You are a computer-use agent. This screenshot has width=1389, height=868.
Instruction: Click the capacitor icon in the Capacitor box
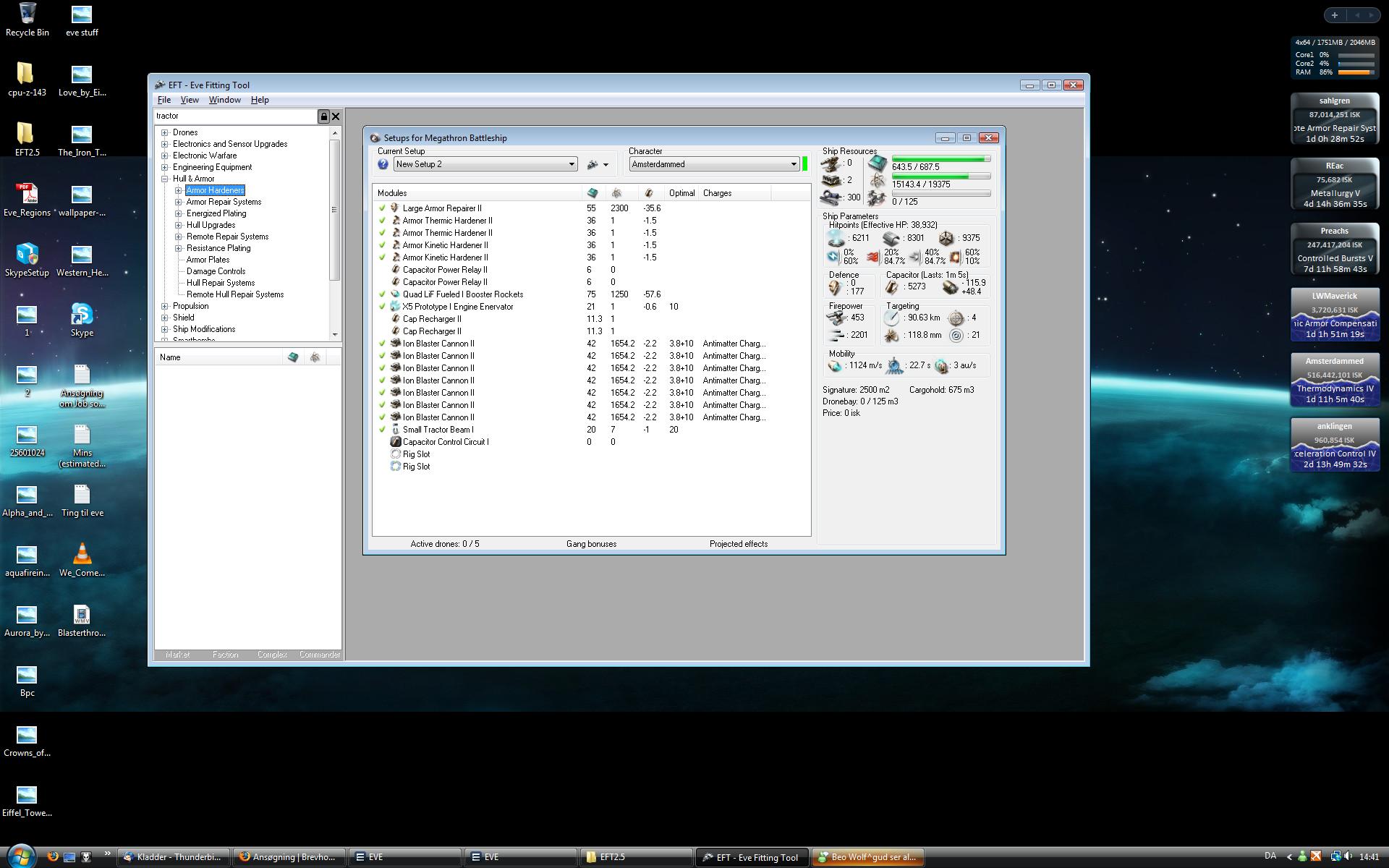tap(892, 287)
